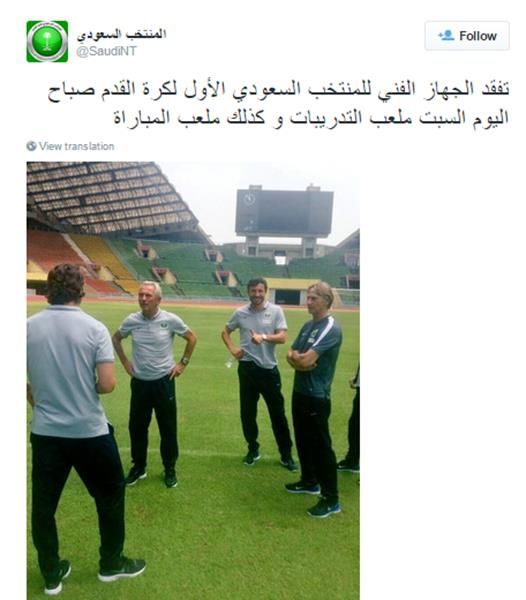Click the white-haired man in photo
Screen dimensions: 526x600
point(153,383)
